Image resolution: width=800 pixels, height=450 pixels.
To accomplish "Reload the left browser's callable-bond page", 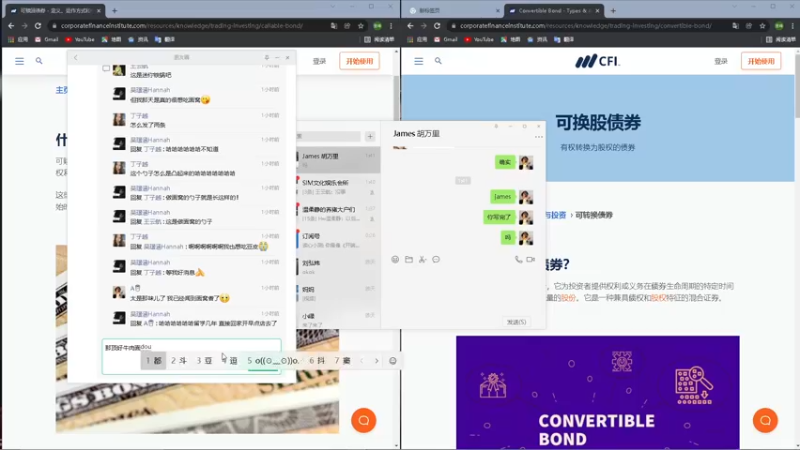I will point(38,26).
